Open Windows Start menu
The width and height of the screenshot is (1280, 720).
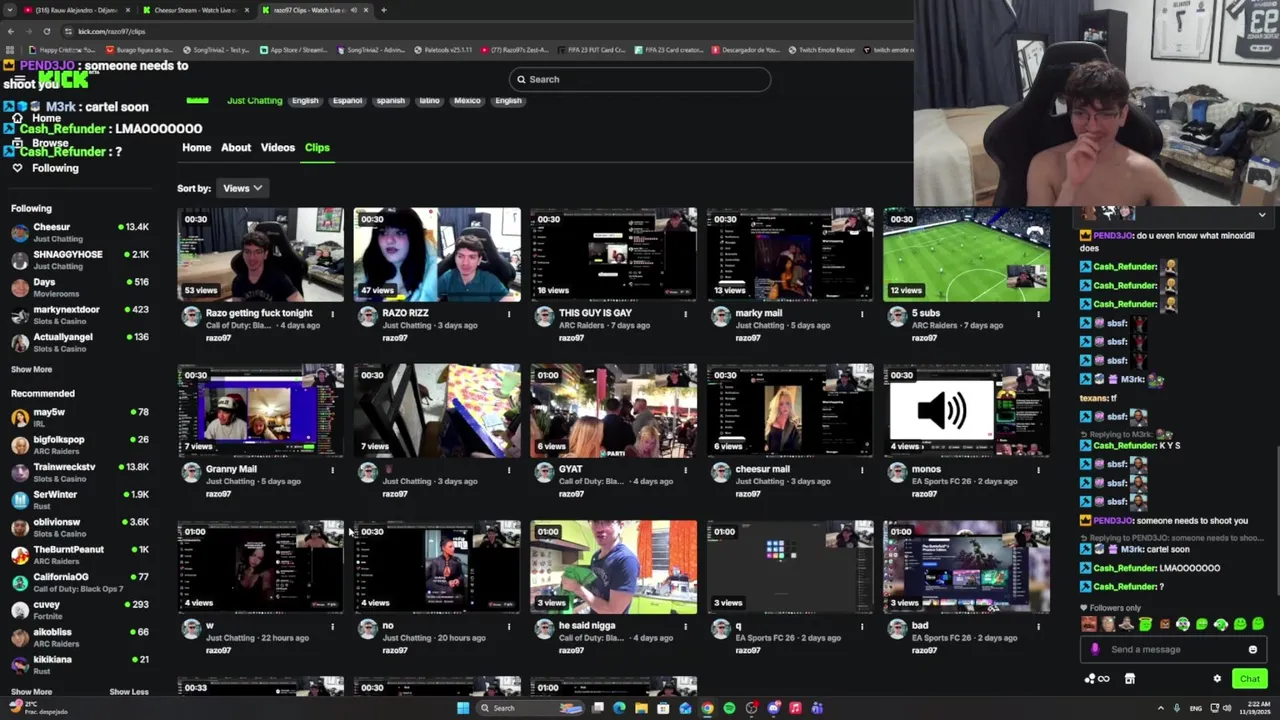click(463, 709)
